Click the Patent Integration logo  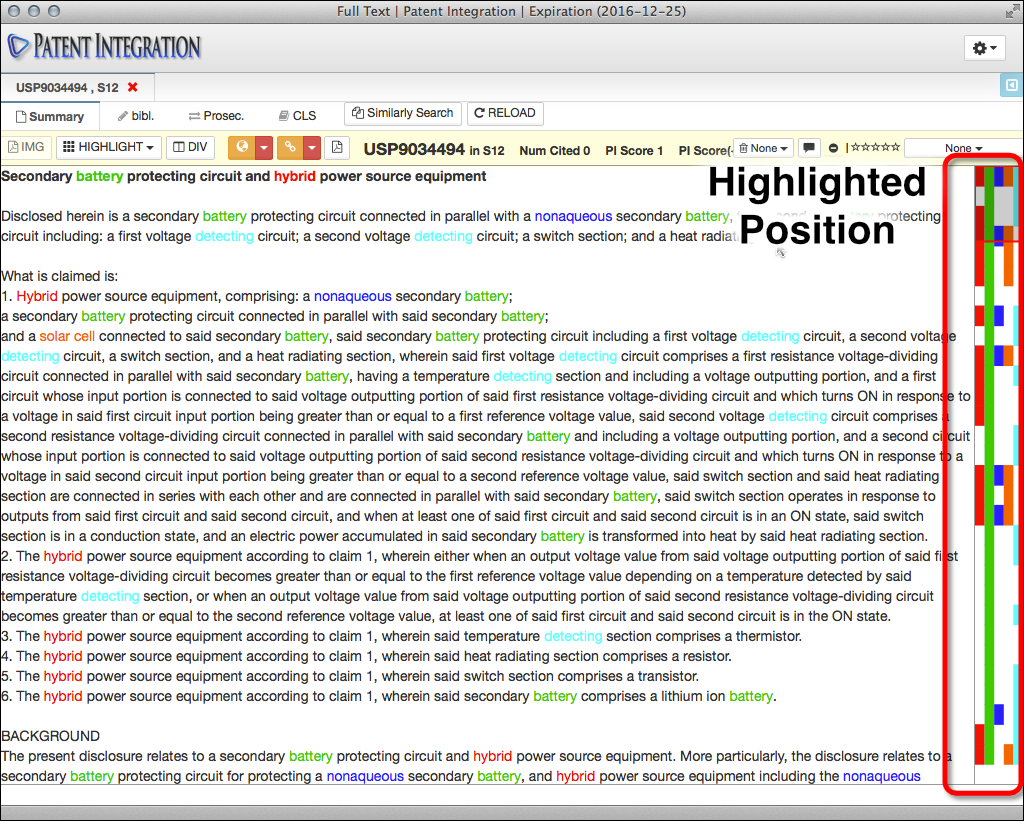click(x=104, y=47)
